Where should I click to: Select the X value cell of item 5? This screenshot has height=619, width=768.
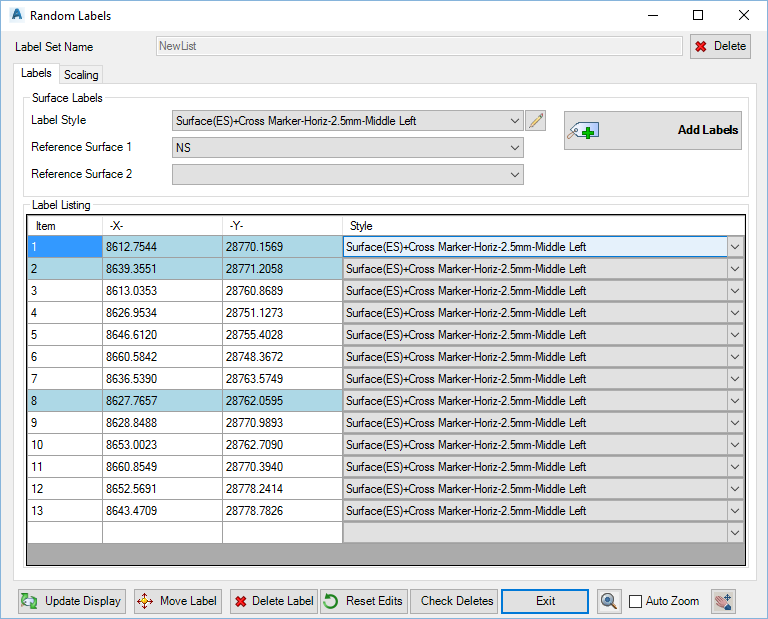coord(162,335)
